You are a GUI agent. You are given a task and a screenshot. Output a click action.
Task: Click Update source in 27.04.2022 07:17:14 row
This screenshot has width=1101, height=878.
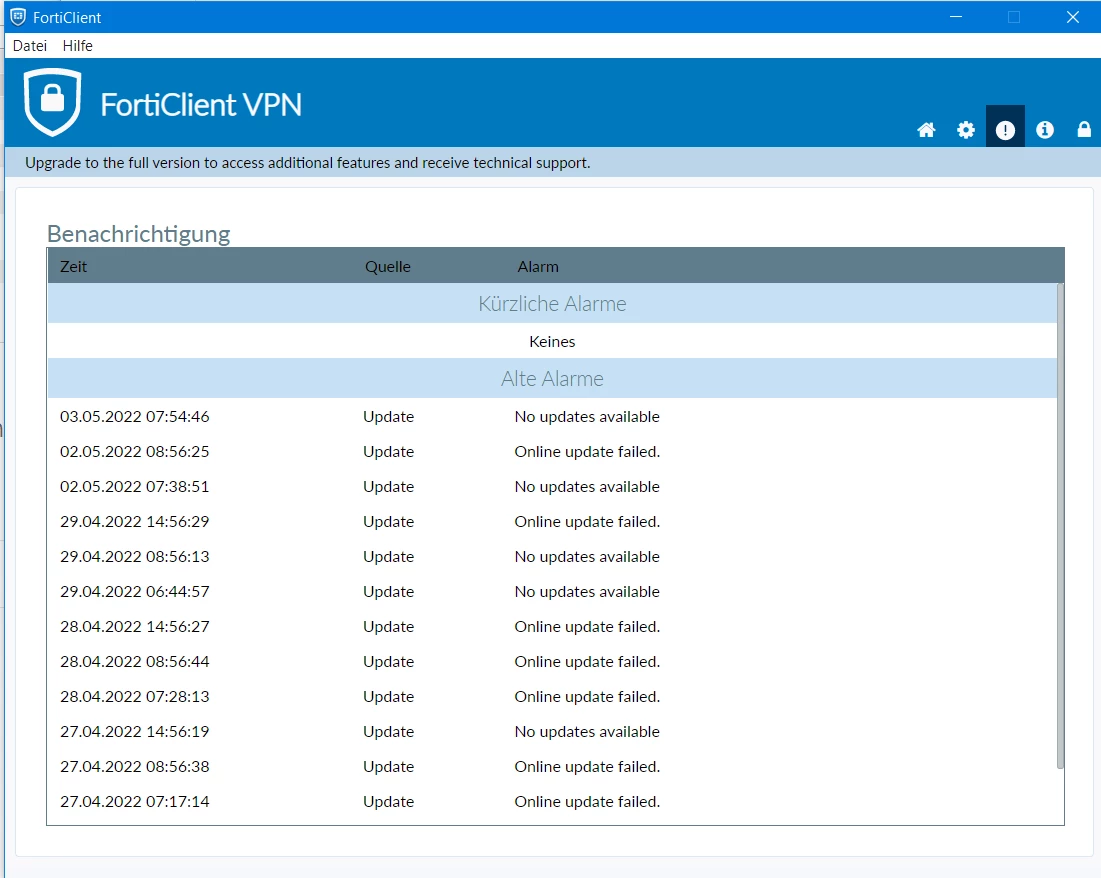pyautogui.click(x=388, y=801)
